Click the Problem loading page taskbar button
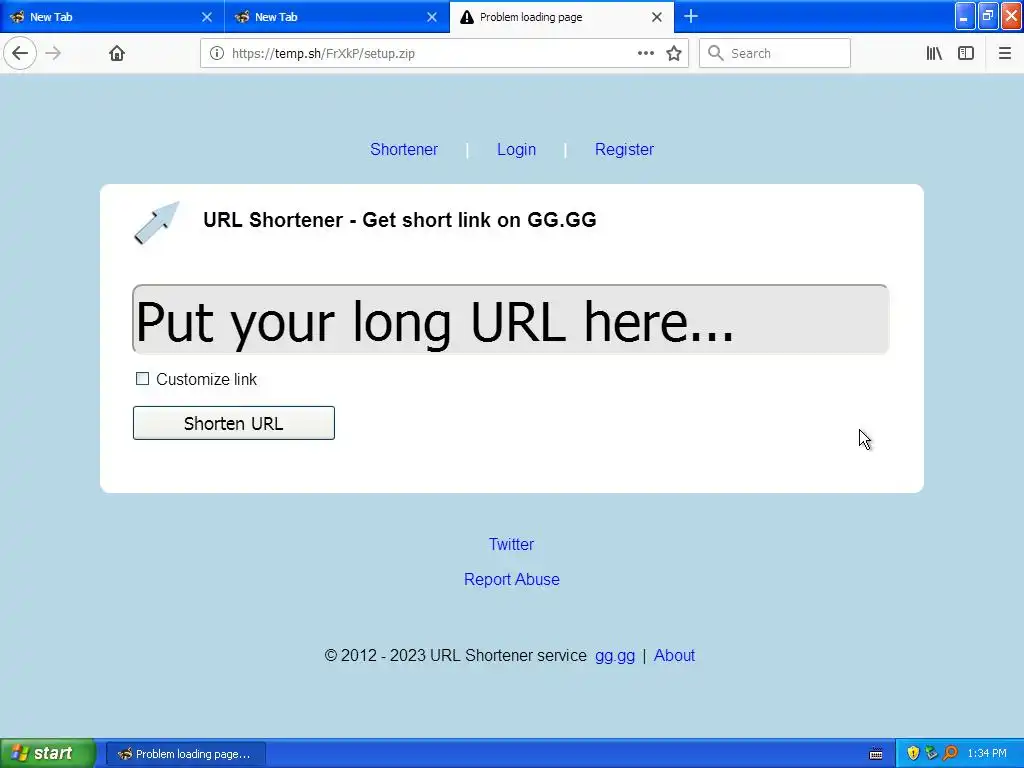 click(x=185, y=754)
